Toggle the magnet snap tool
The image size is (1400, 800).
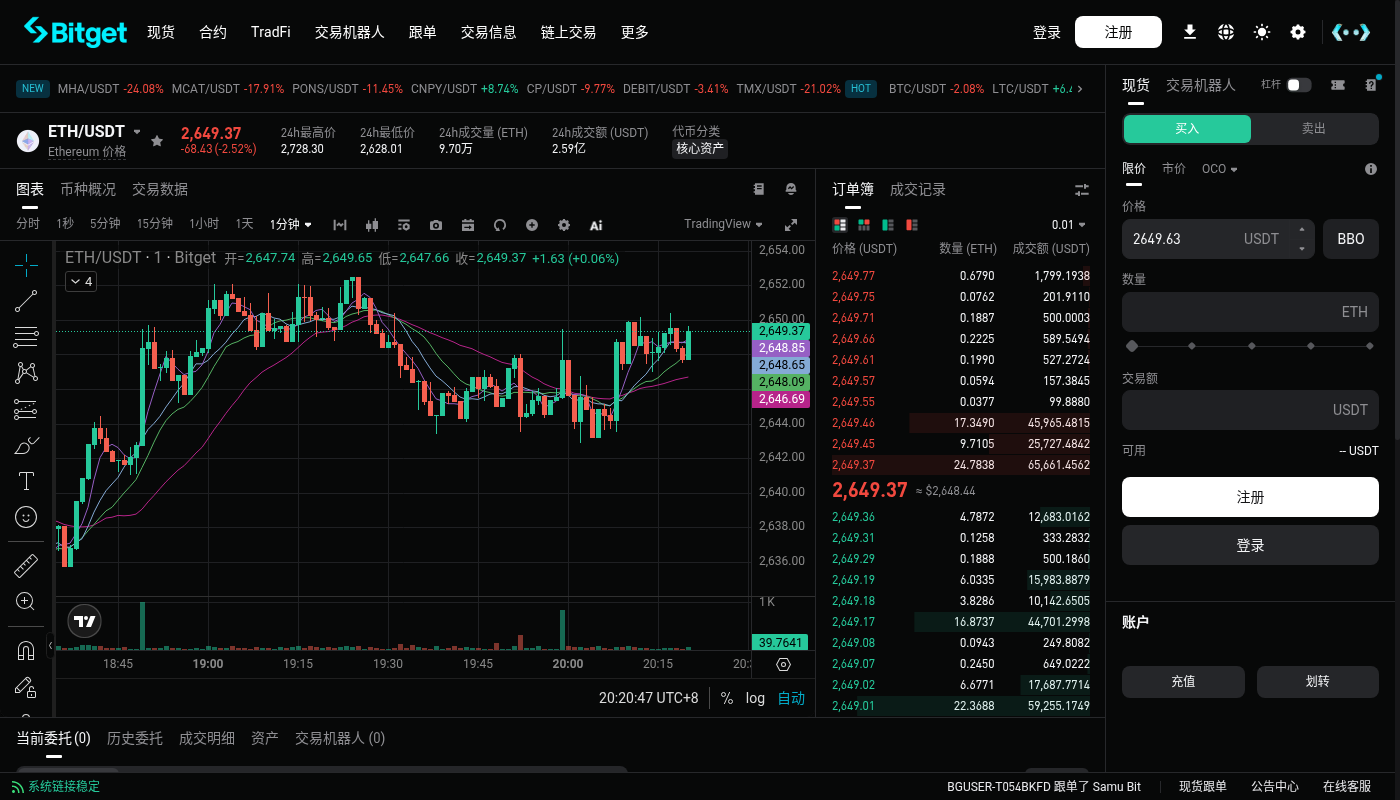click(x=26, y=651)
